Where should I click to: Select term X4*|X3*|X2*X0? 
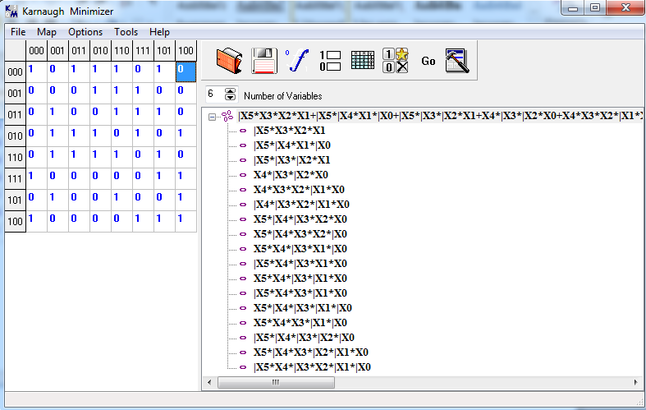(291, 175)
